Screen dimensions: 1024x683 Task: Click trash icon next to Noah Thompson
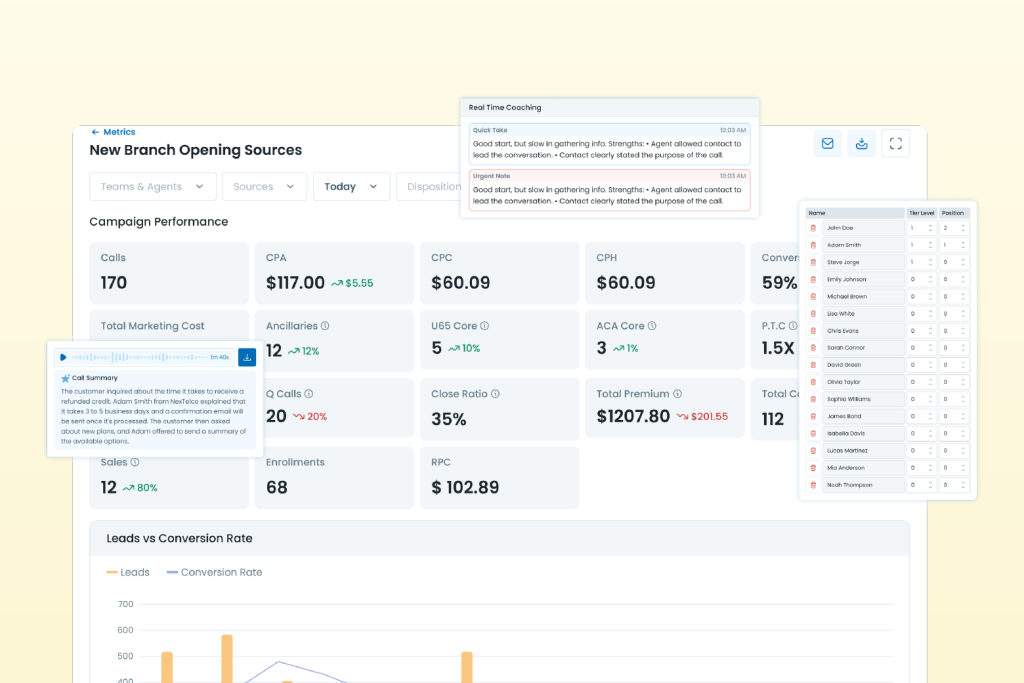[x=813, y=485]
